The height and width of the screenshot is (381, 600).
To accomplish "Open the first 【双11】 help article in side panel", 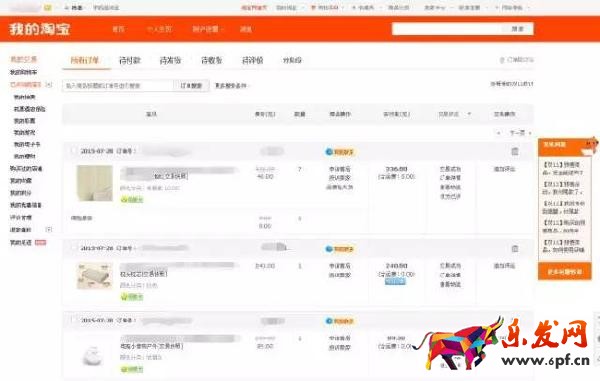I will 562,168.
